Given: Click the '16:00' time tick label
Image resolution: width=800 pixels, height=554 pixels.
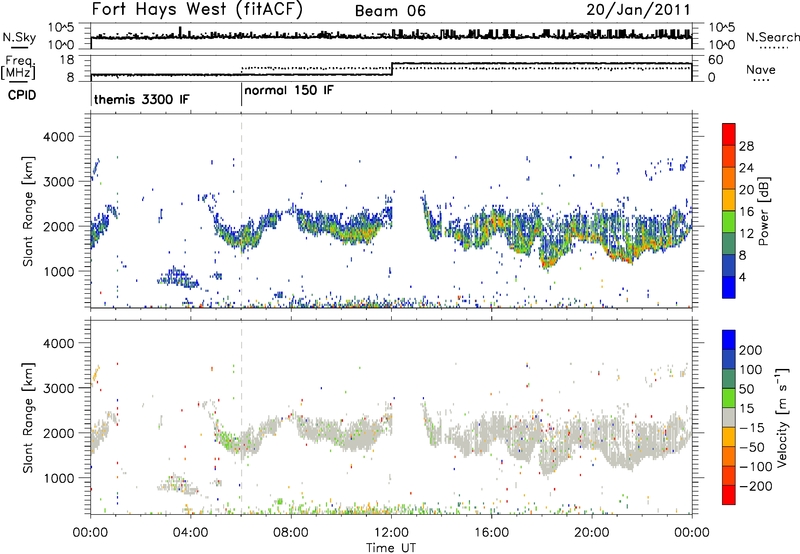Looking at the screenshot, I should click(491, 533).
